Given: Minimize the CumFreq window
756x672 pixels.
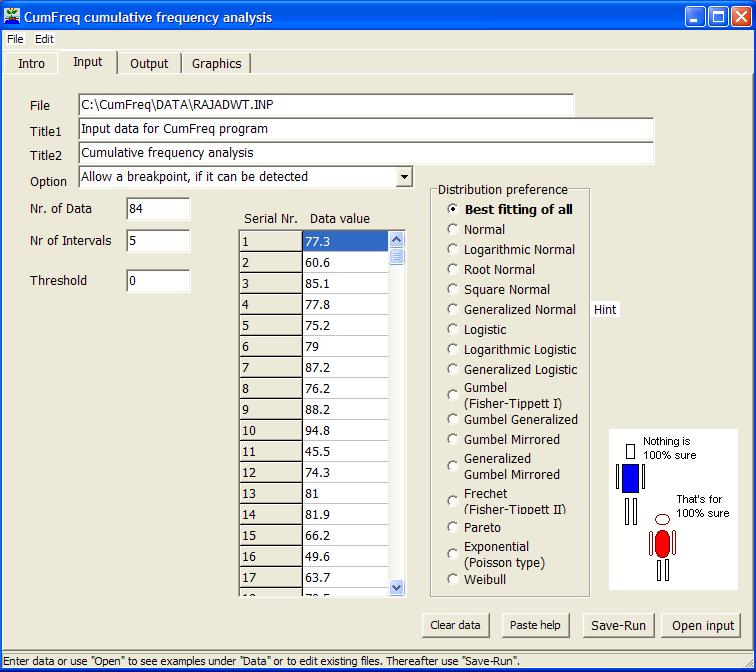Looking at the screenshot, I should (x=694, y=17).
